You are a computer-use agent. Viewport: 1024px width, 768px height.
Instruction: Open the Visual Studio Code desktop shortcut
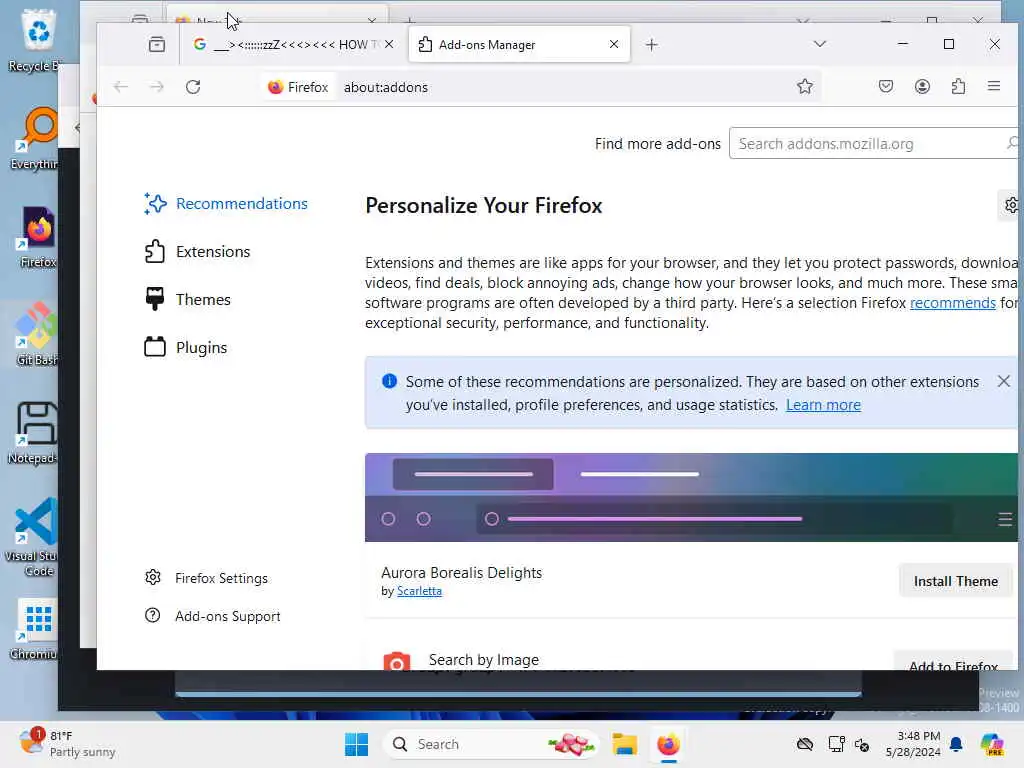click(33, 537)
